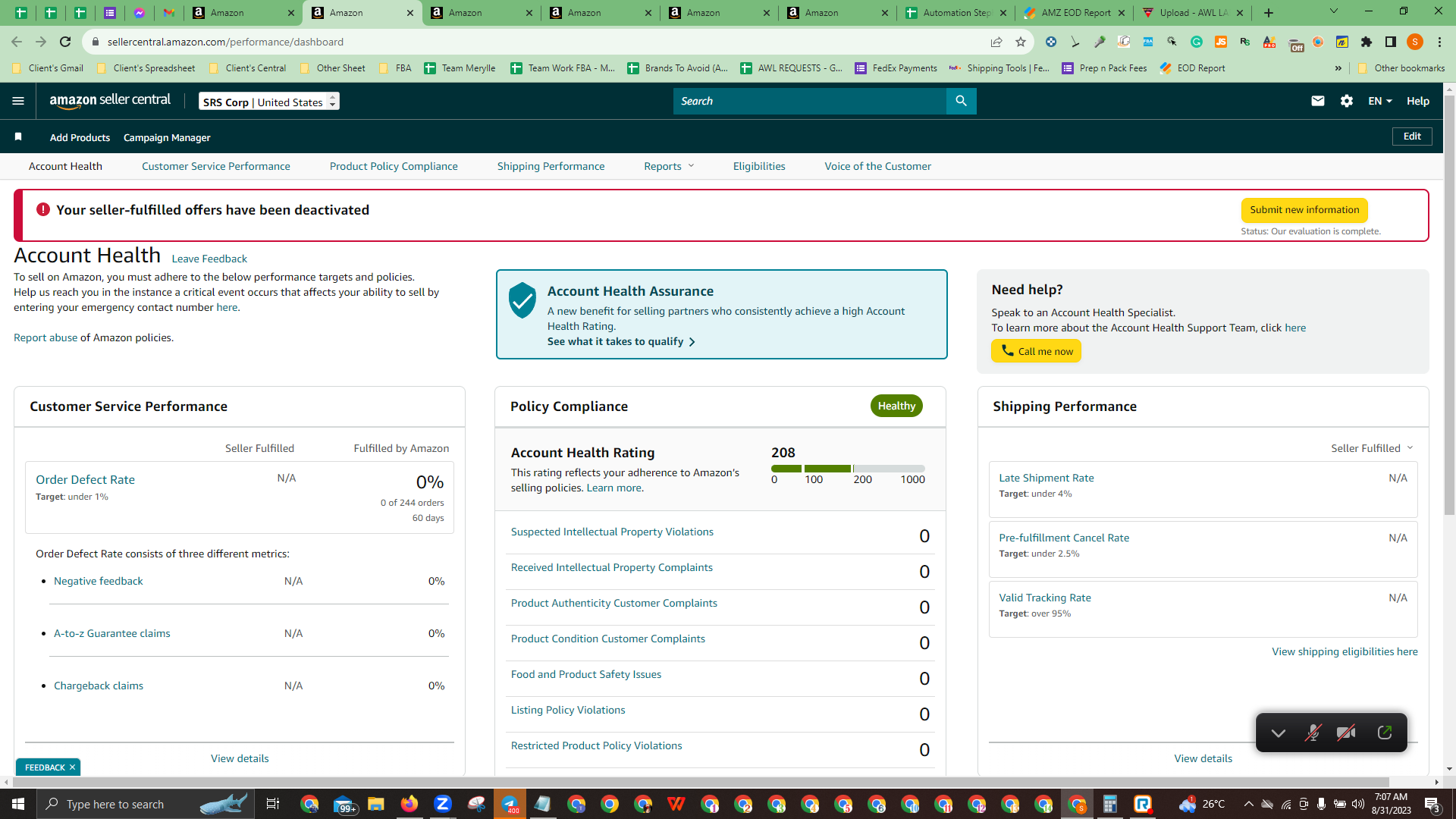Open Customer Service Performance tab
The image size is (1456, 819).
click(x=216, y=166)
